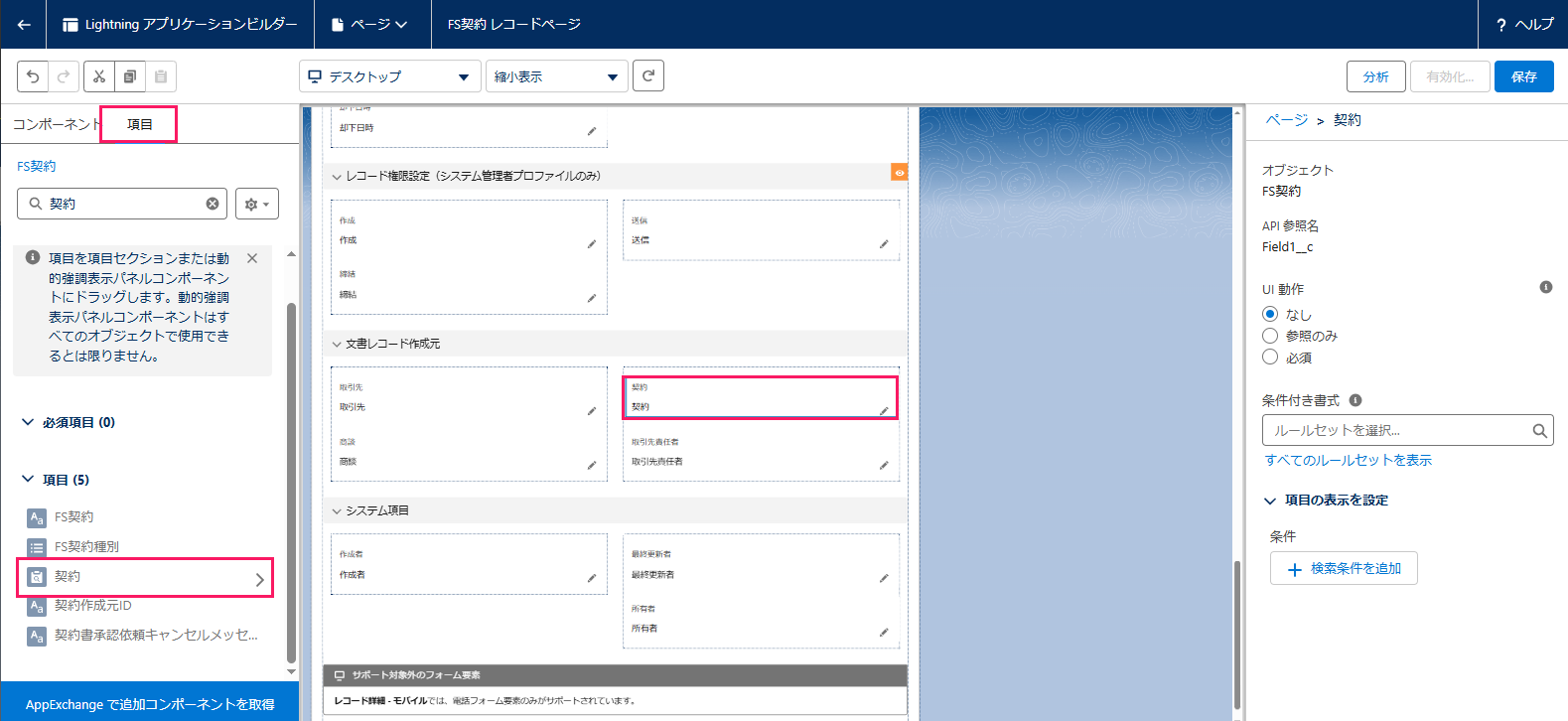Click the ページ breadcrumb link

[x=1287, y=120]
